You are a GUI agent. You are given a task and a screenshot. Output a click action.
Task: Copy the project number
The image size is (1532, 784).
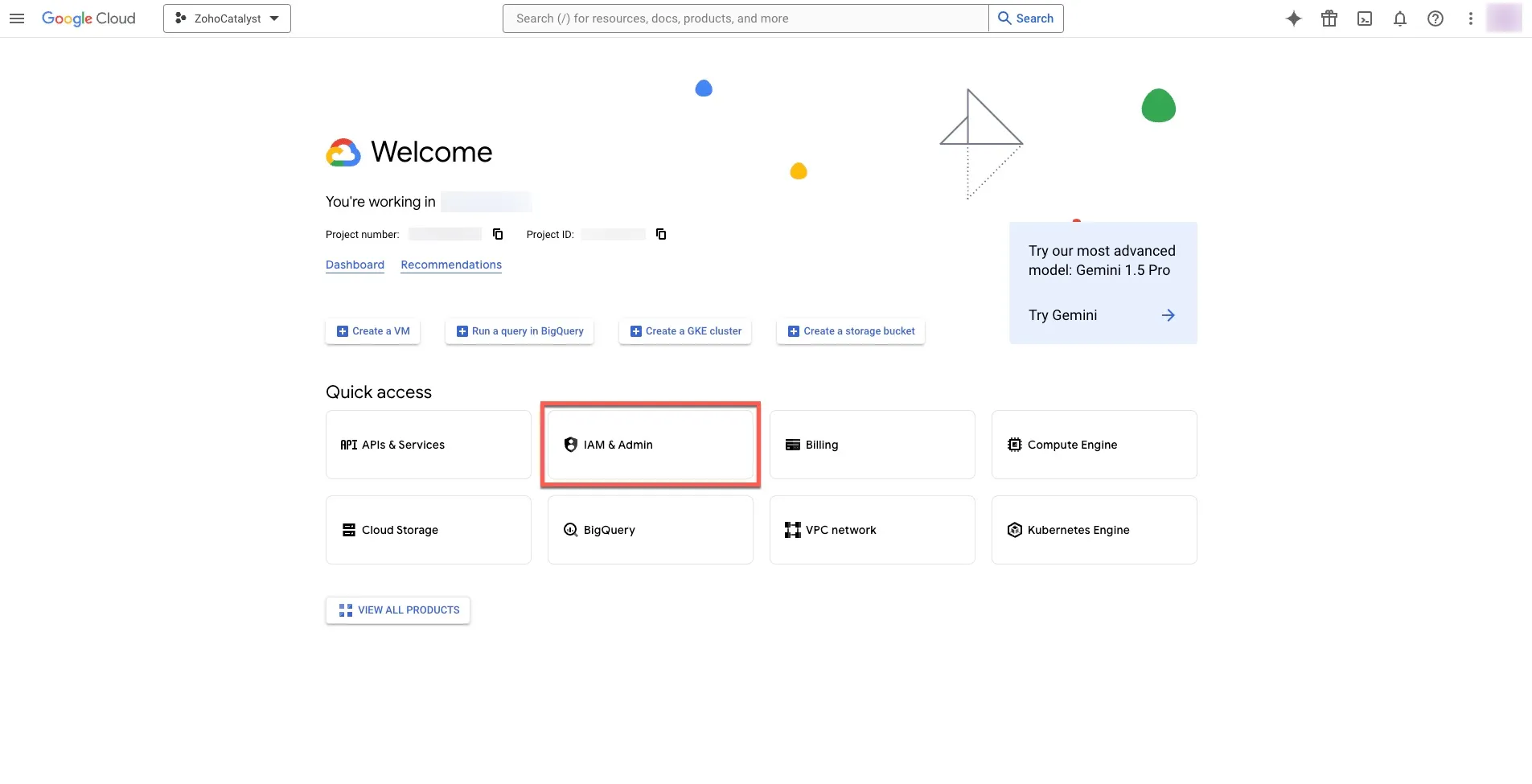coord(498,234)
